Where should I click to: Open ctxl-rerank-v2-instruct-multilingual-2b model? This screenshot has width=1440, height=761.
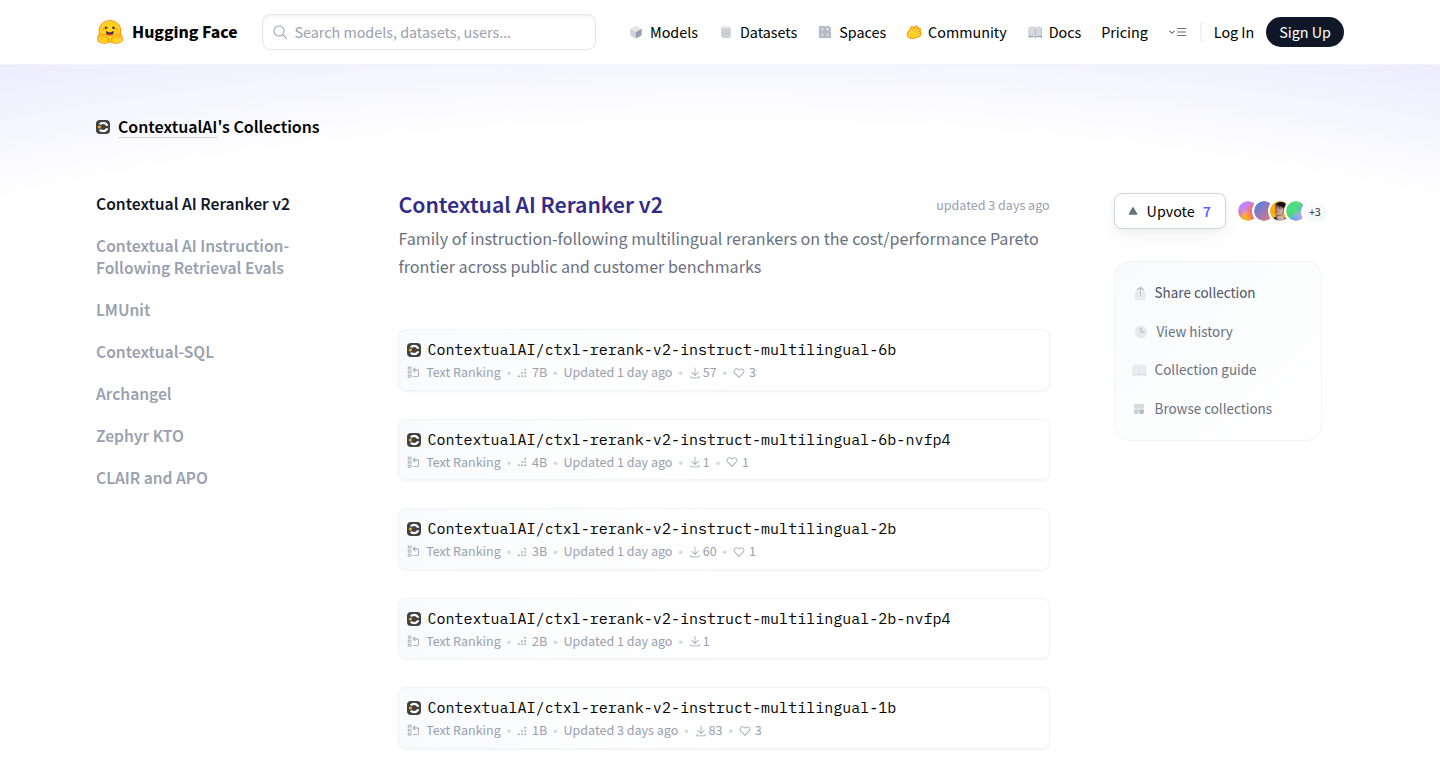click(724, 539)
